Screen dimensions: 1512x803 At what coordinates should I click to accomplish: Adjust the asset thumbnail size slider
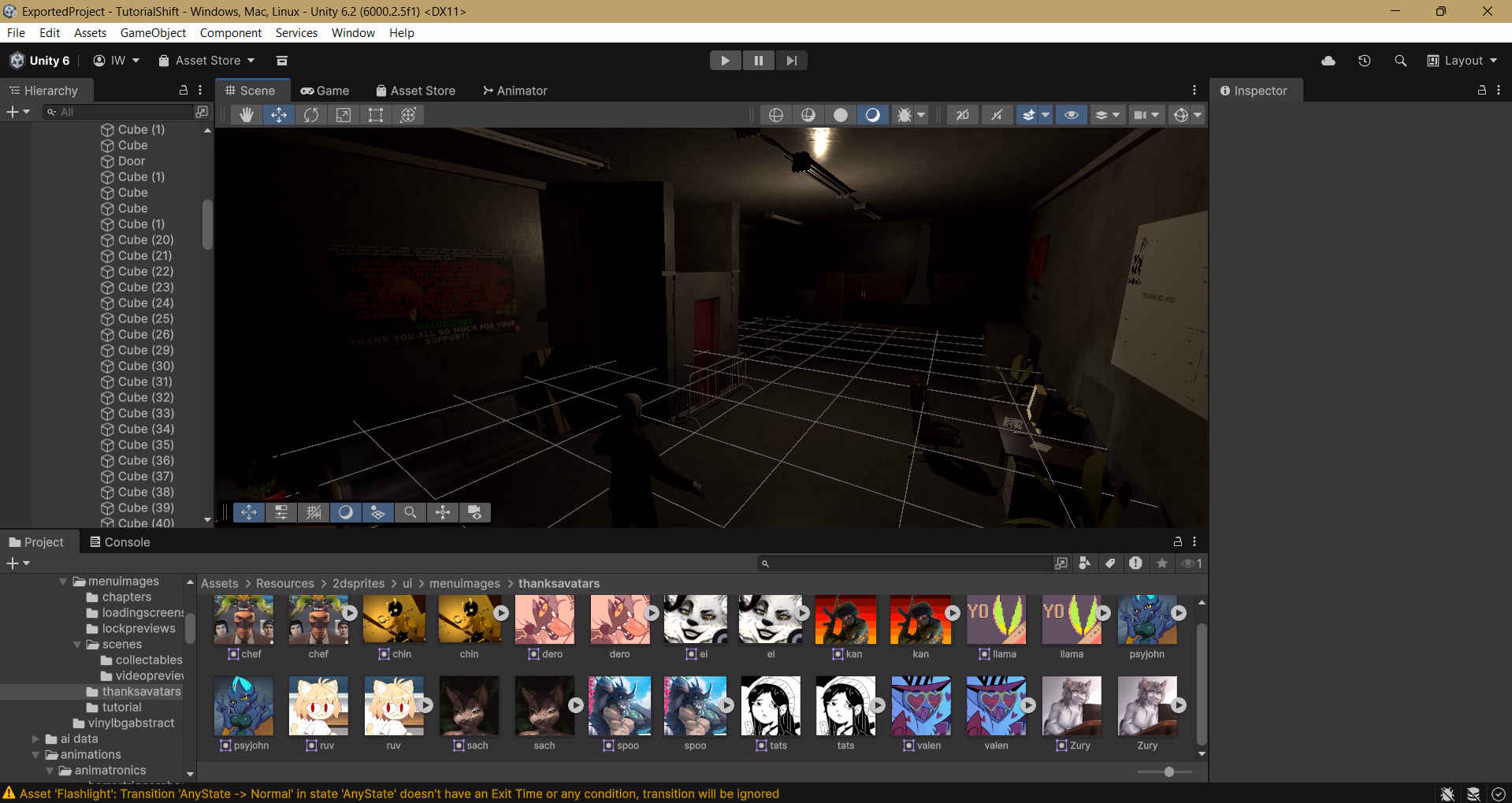pyautogui.click(x=1169, y=772)
